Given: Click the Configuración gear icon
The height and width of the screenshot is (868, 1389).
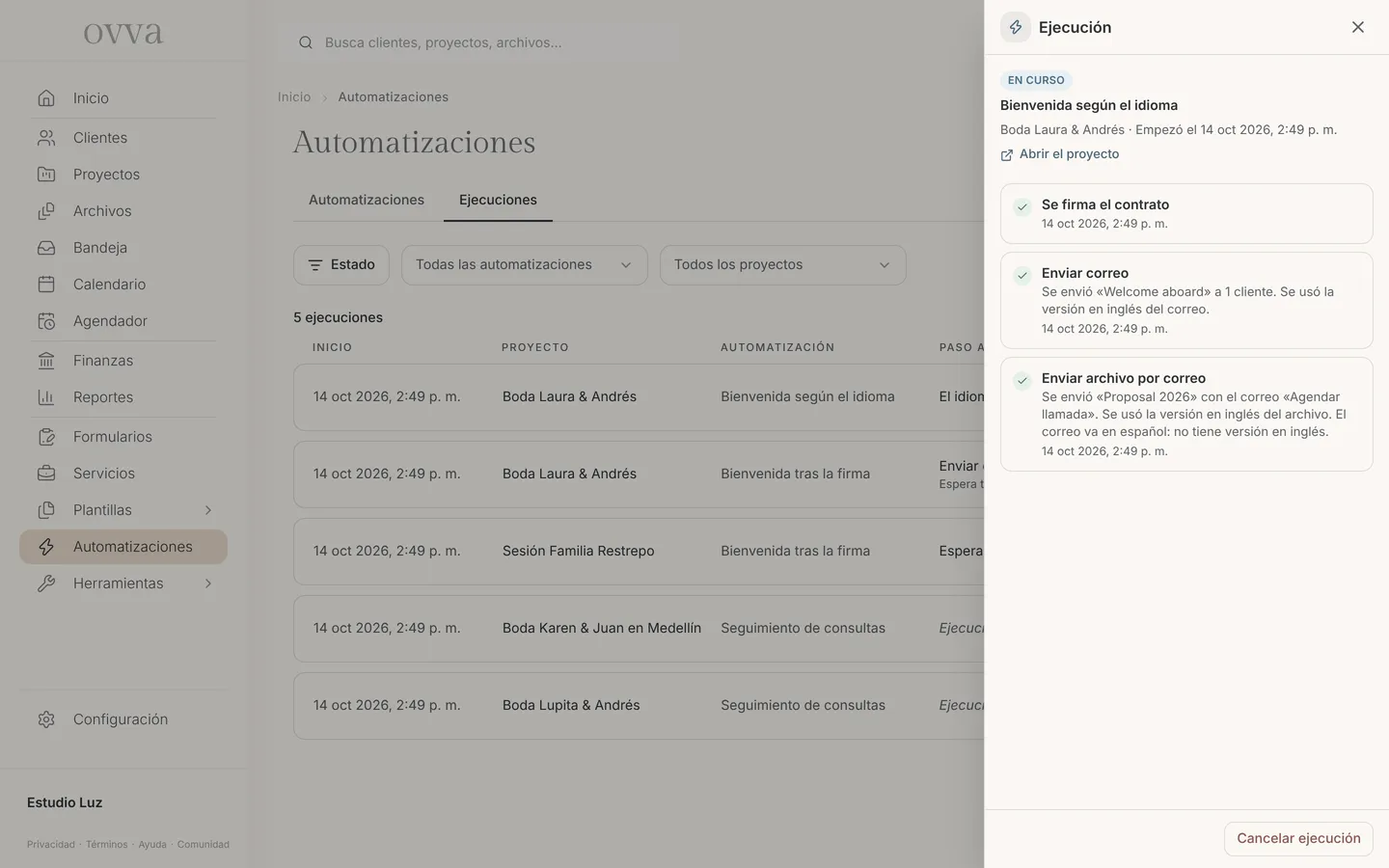Looking at the screenshot, I should click(x=46, y=719).
